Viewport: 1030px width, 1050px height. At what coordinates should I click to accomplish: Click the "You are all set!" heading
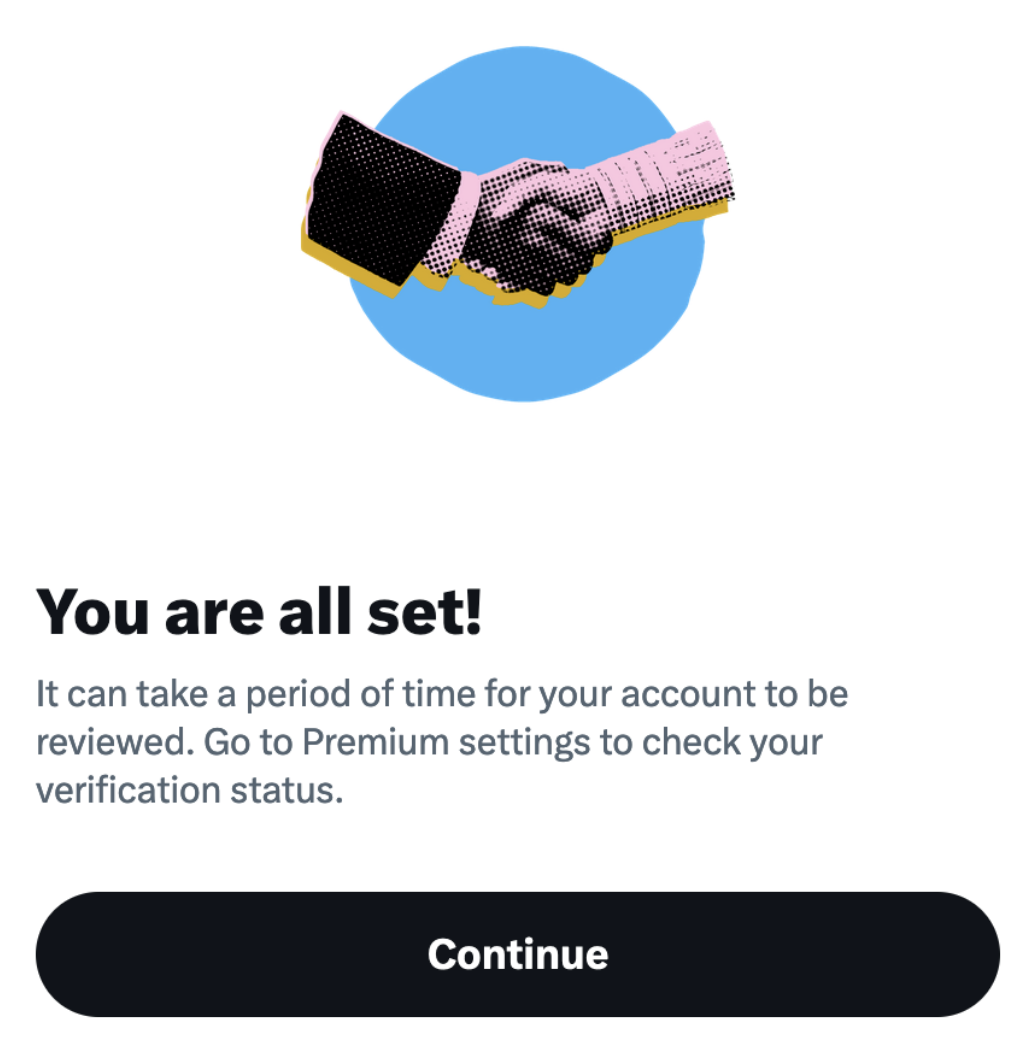point(259,612)
